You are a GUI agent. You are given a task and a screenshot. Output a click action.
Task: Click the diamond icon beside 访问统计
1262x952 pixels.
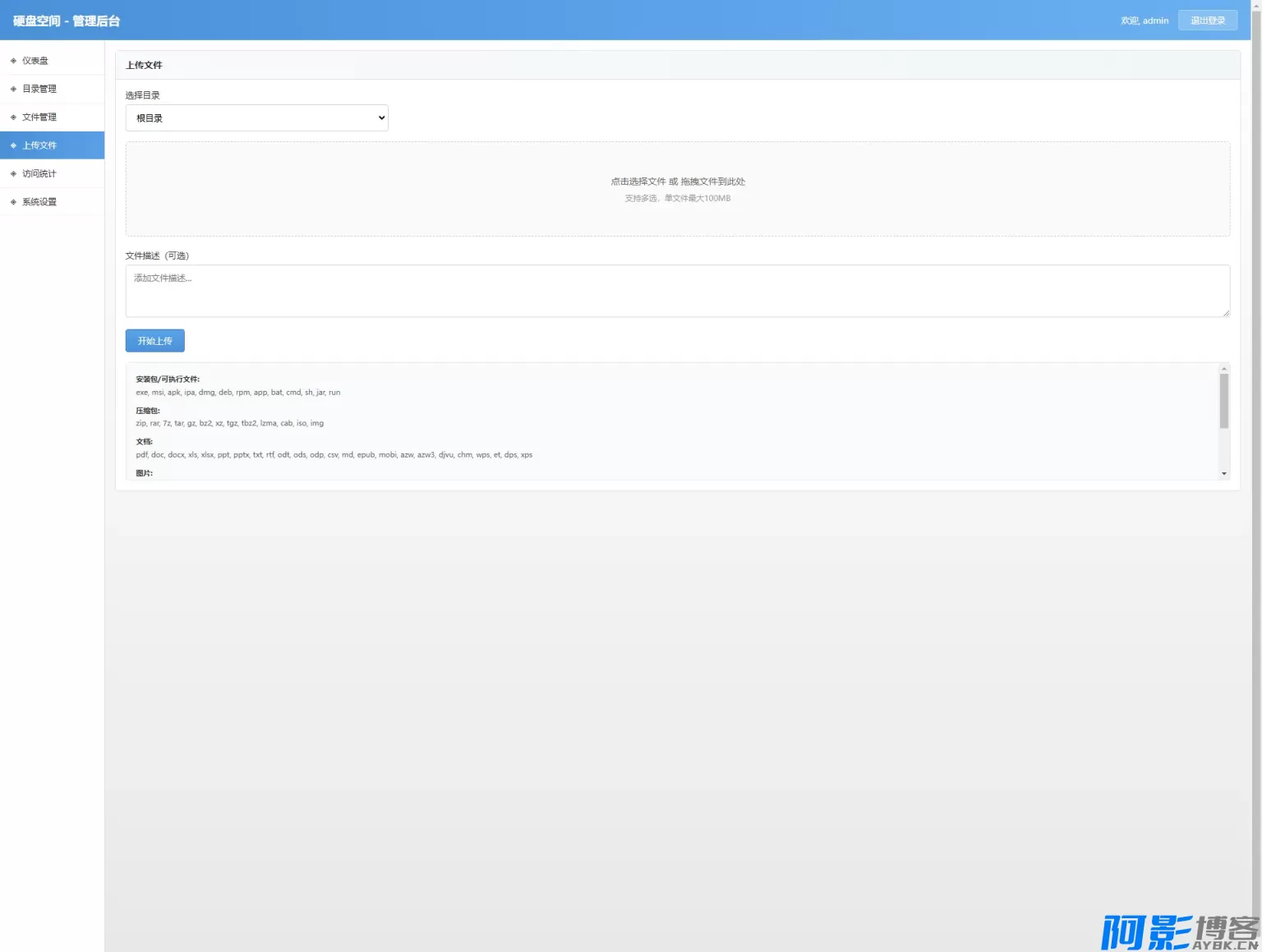click(x=13, y=174)
